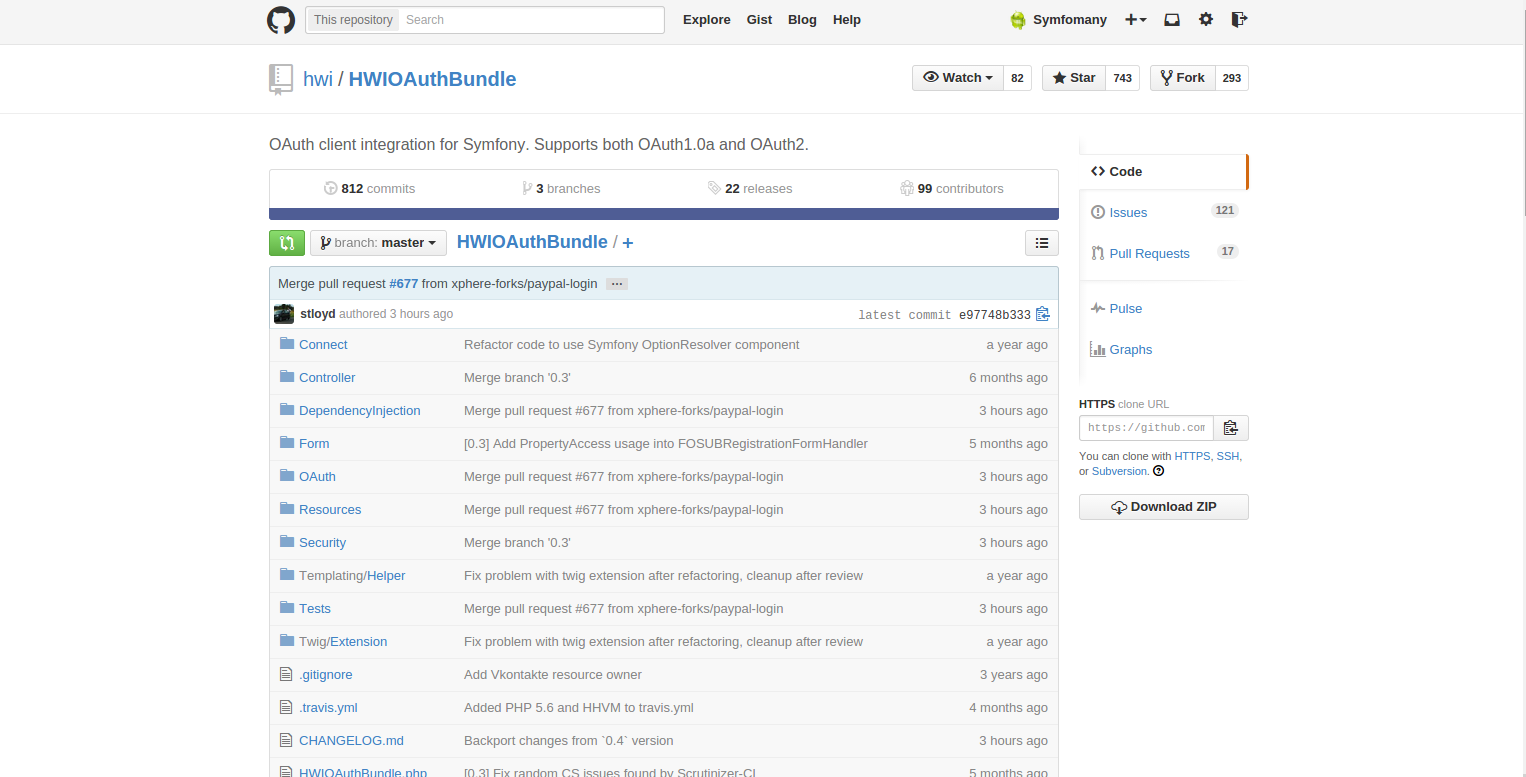Screen dimensions: 1526x777
Task: Star the HWIOAuthBundle repository
Action: click(x=1074, y=78)
